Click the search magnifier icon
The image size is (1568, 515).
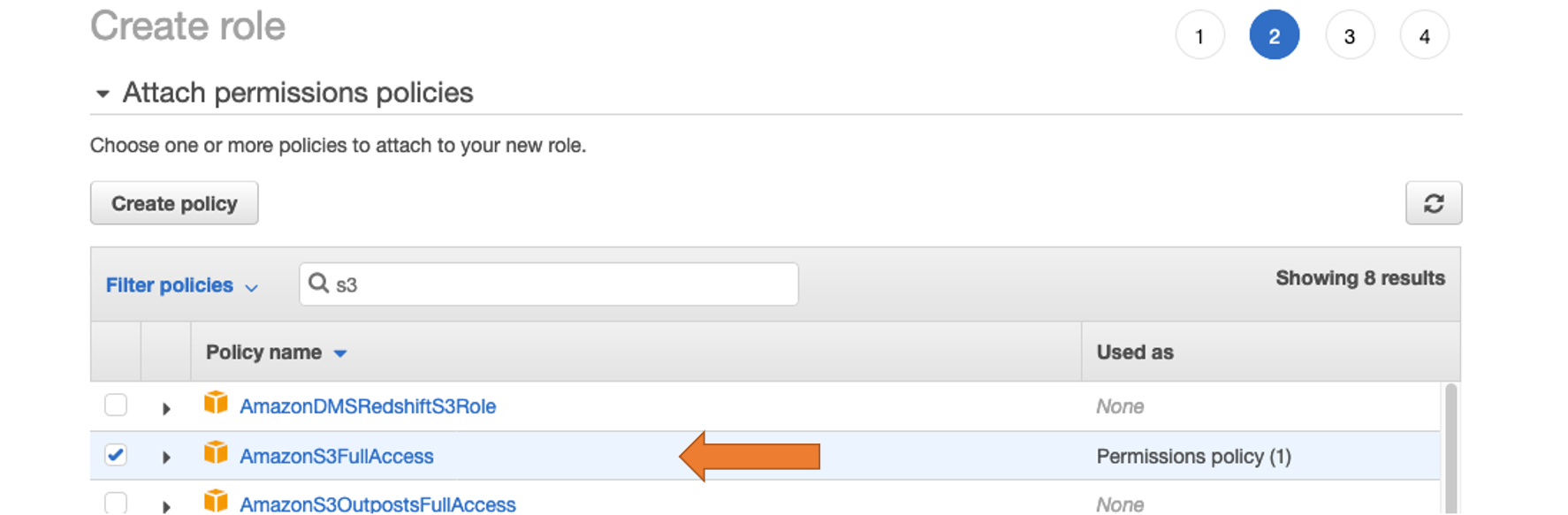tap(318, 283)
